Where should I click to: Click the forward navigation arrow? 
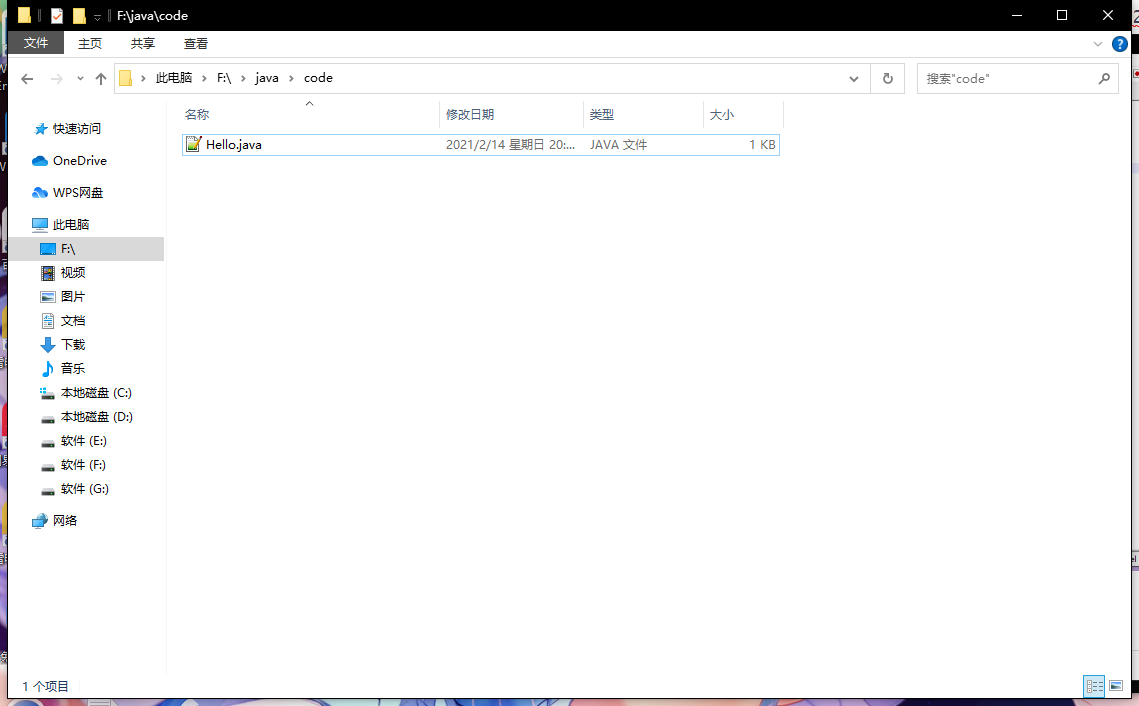click(56, 78)
